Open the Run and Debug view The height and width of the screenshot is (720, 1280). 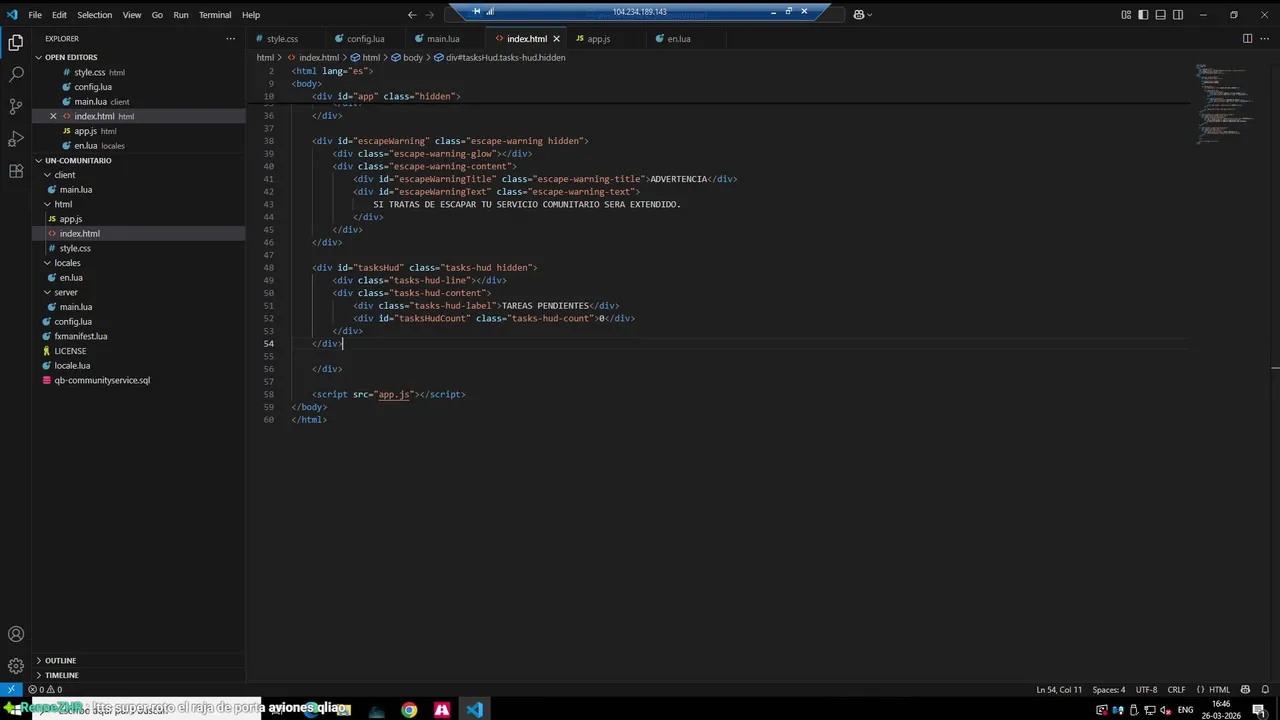(16, 139)
